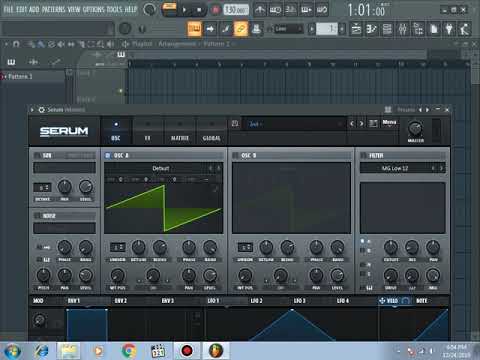Click the 130 tempo display

(x=236, y=10)
